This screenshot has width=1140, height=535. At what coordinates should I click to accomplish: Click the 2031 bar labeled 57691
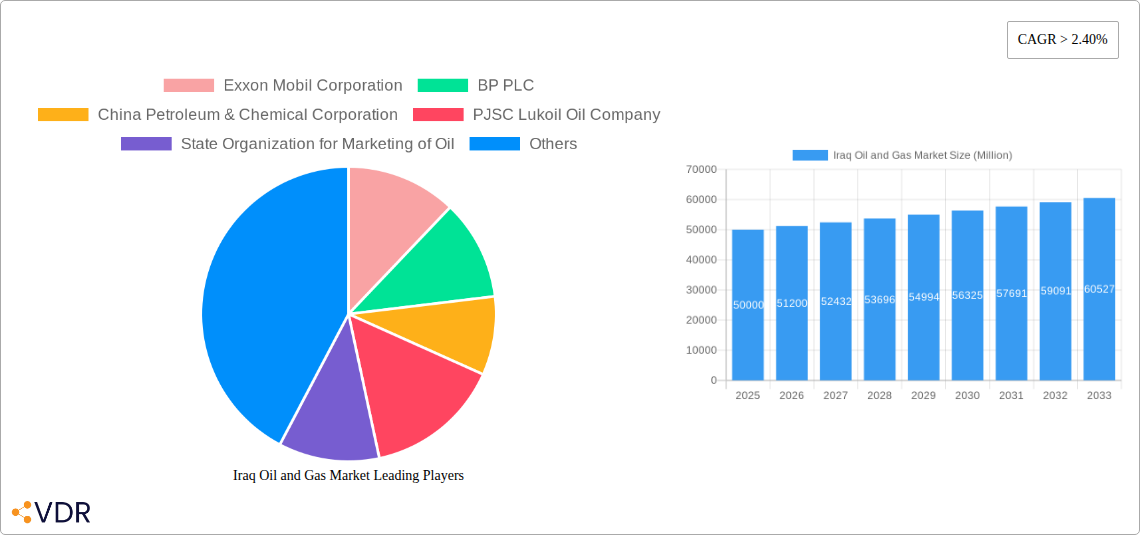coord(1011,294)
